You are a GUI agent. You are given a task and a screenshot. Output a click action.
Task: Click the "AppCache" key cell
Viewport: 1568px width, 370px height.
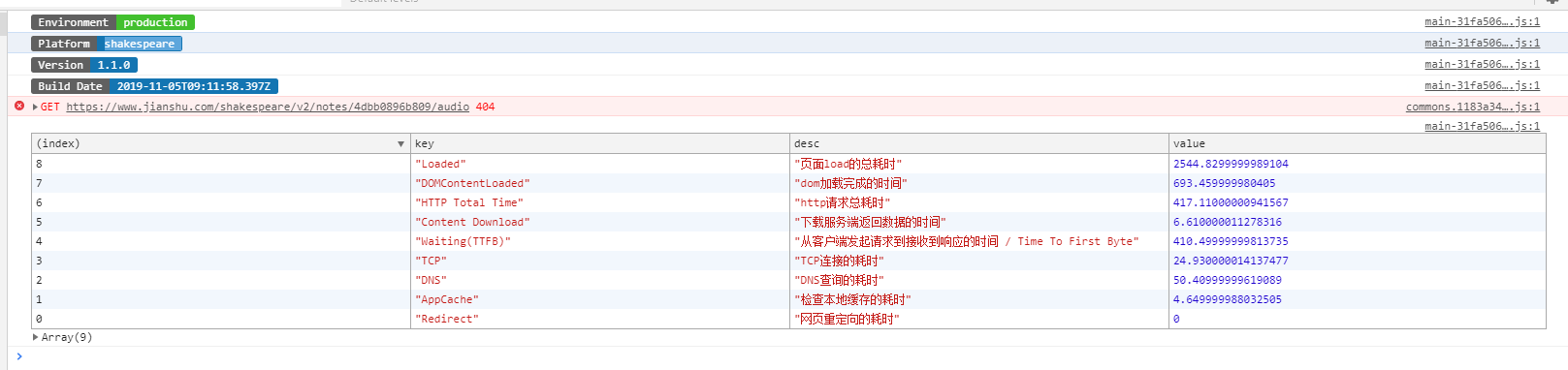(600, 299)
